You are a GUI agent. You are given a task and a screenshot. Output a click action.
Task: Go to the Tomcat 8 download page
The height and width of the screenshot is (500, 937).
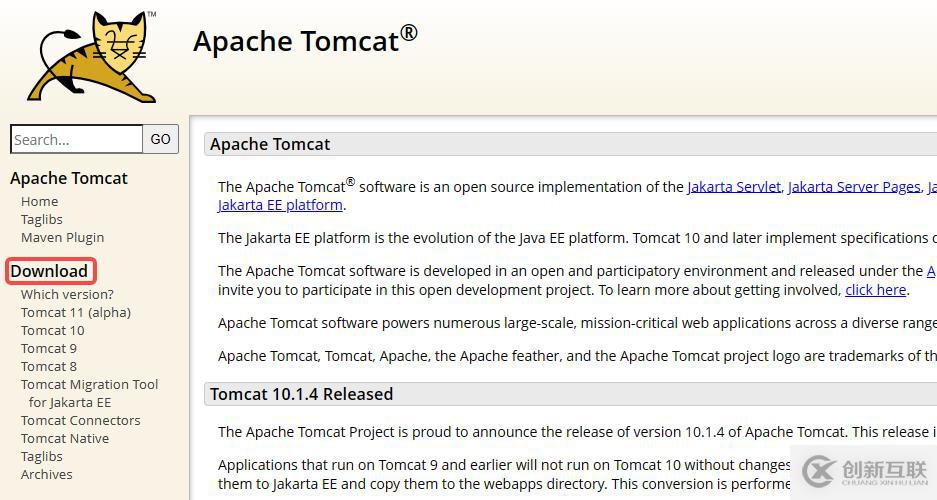pyautogui.click(x=49, y=366)
